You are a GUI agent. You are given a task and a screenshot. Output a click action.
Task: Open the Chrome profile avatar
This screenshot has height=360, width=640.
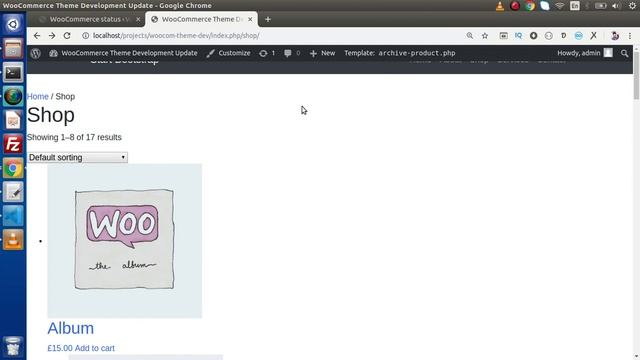(615, 36)
